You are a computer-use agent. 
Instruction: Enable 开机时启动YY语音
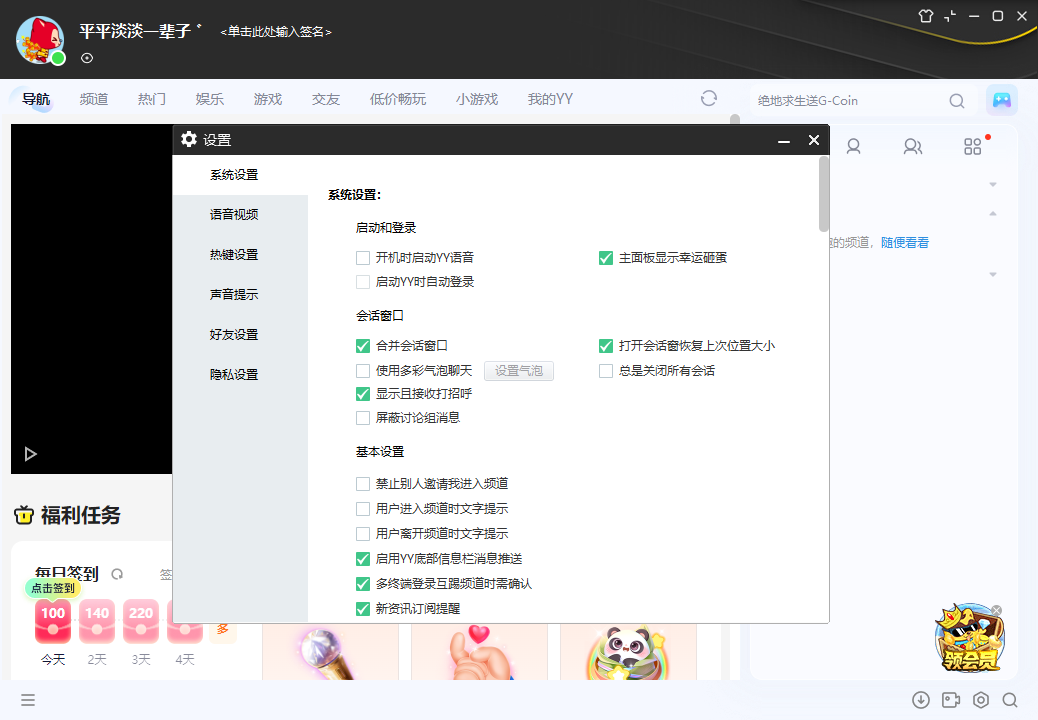363,258
